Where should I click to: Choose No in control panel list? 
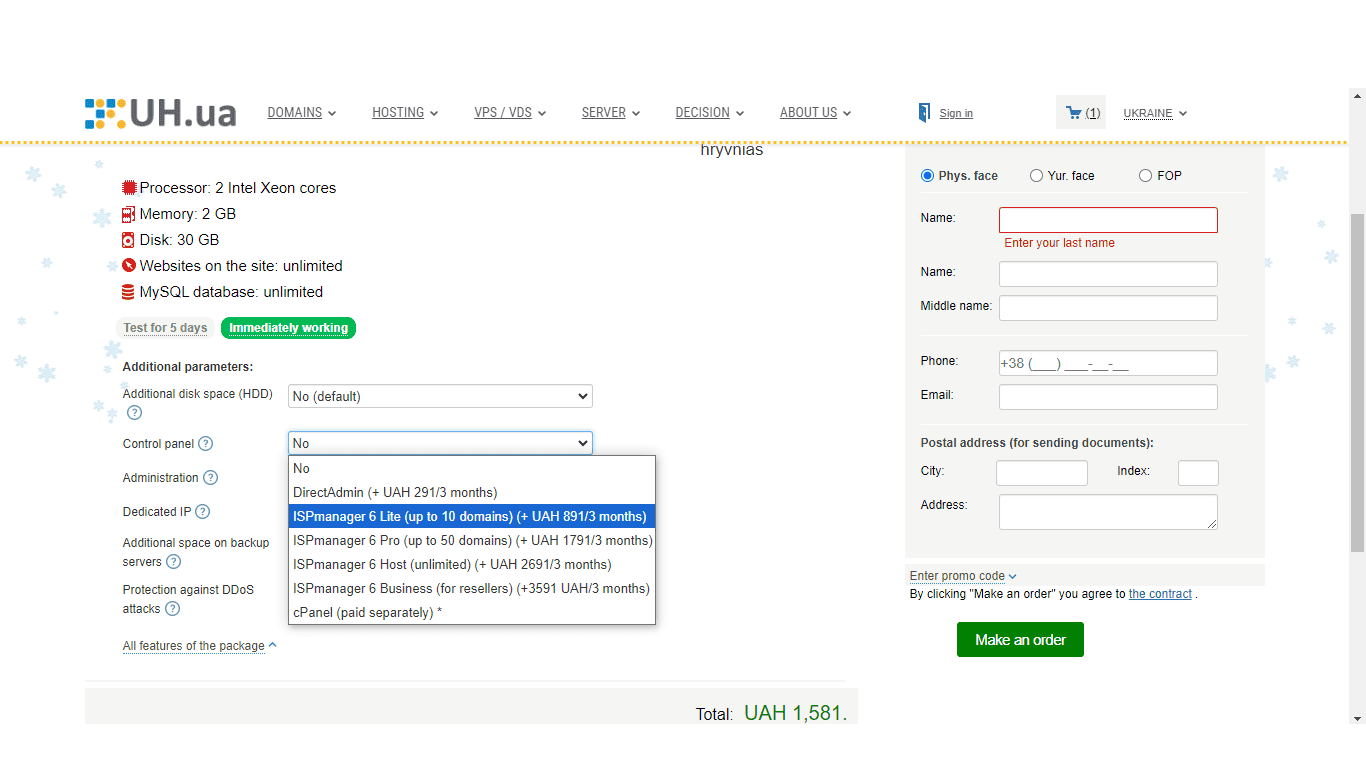pyautogui.click(x=472, y=468)
